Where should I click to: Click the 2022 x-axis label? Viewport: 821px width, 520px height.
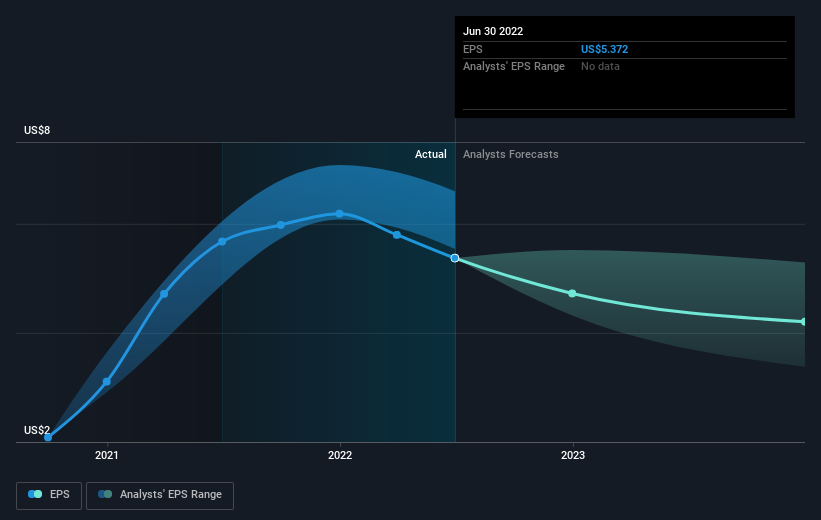[x=340, y=455]
